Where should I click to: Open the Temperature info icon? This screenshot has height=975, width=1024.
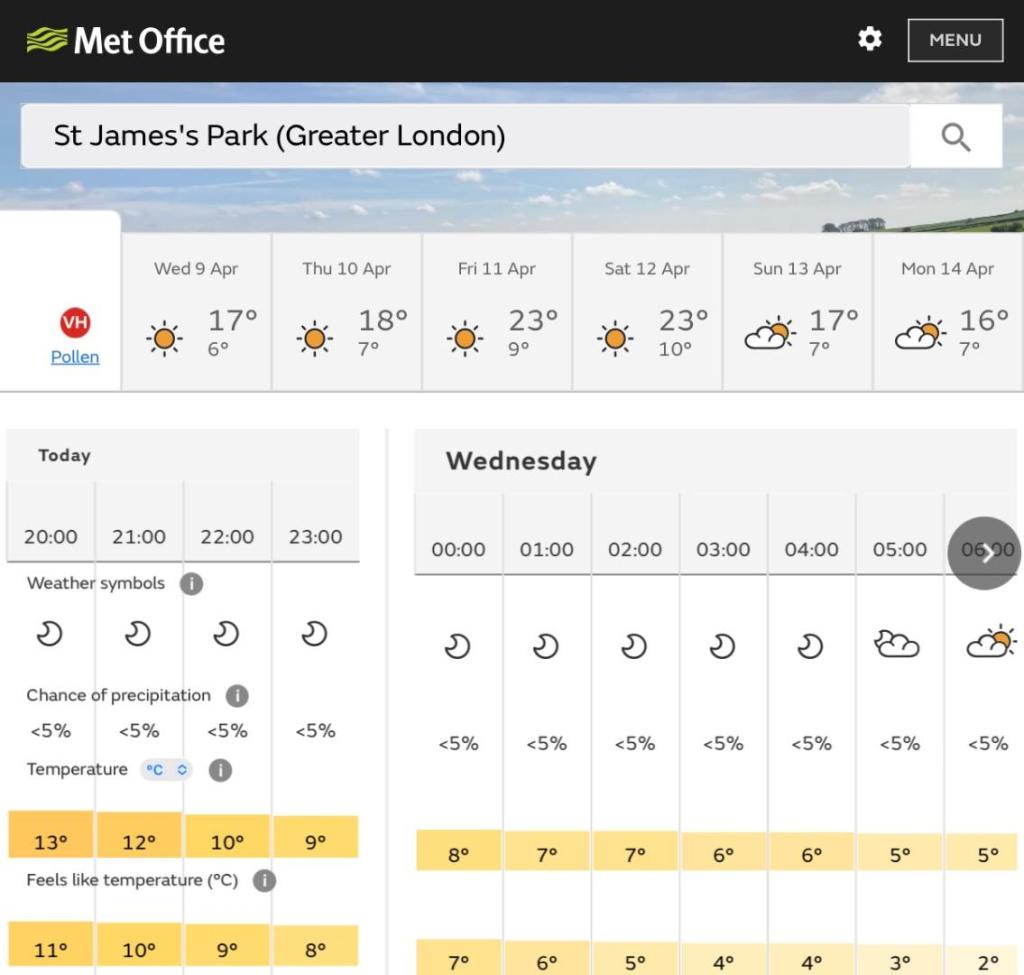coord(220,770)
